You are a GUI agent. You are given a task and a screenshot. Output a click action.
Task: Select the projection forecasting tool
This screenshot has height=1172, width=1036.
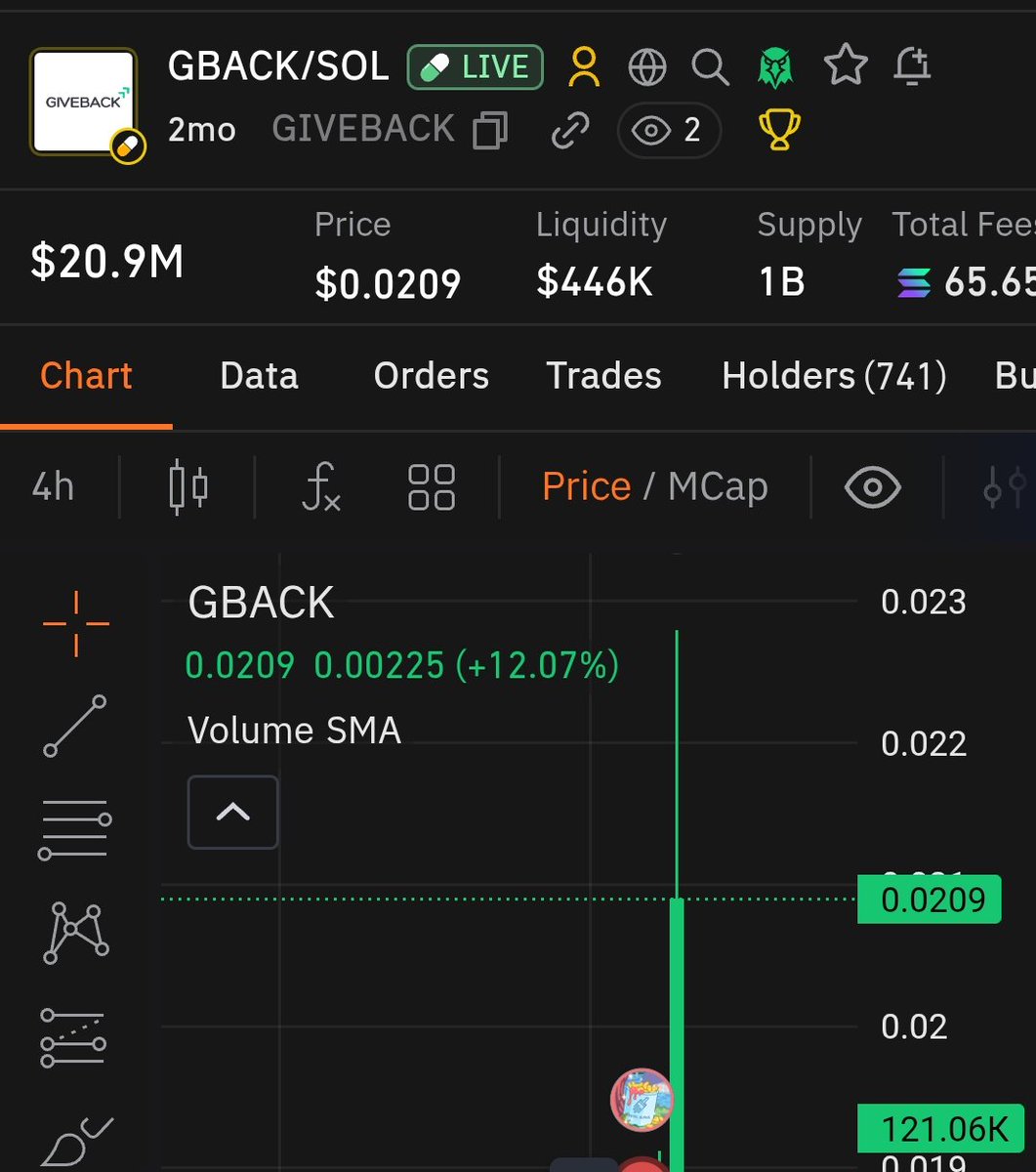click(x=73, y=1037)
